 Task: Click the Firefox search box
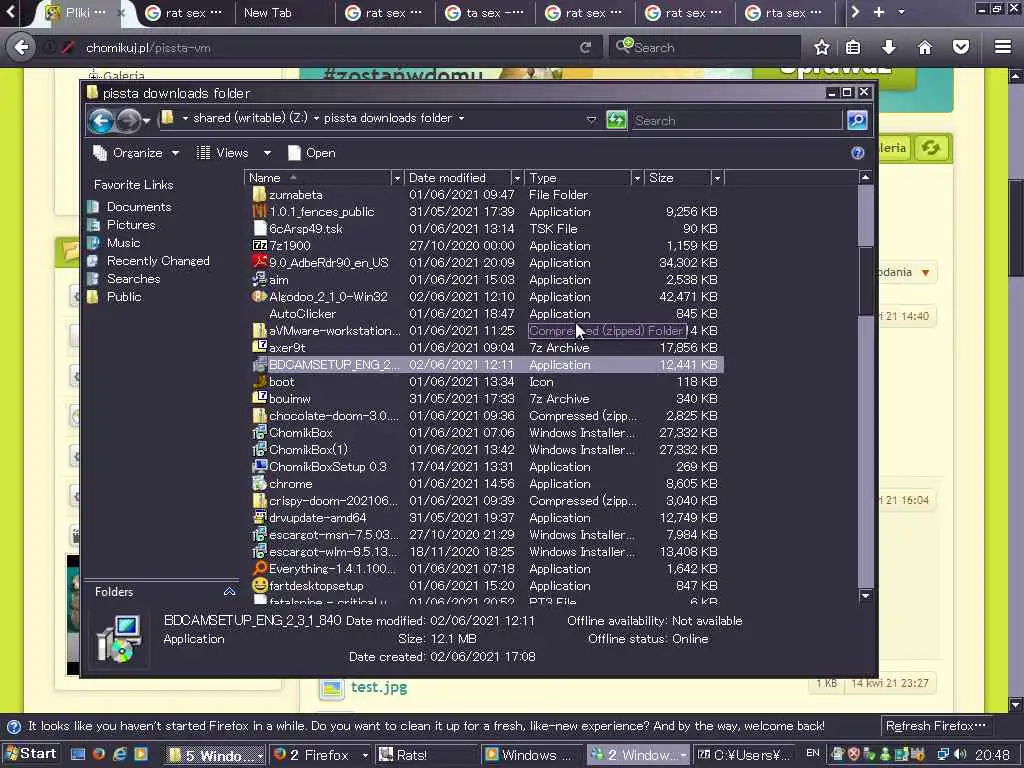(705, 47)
